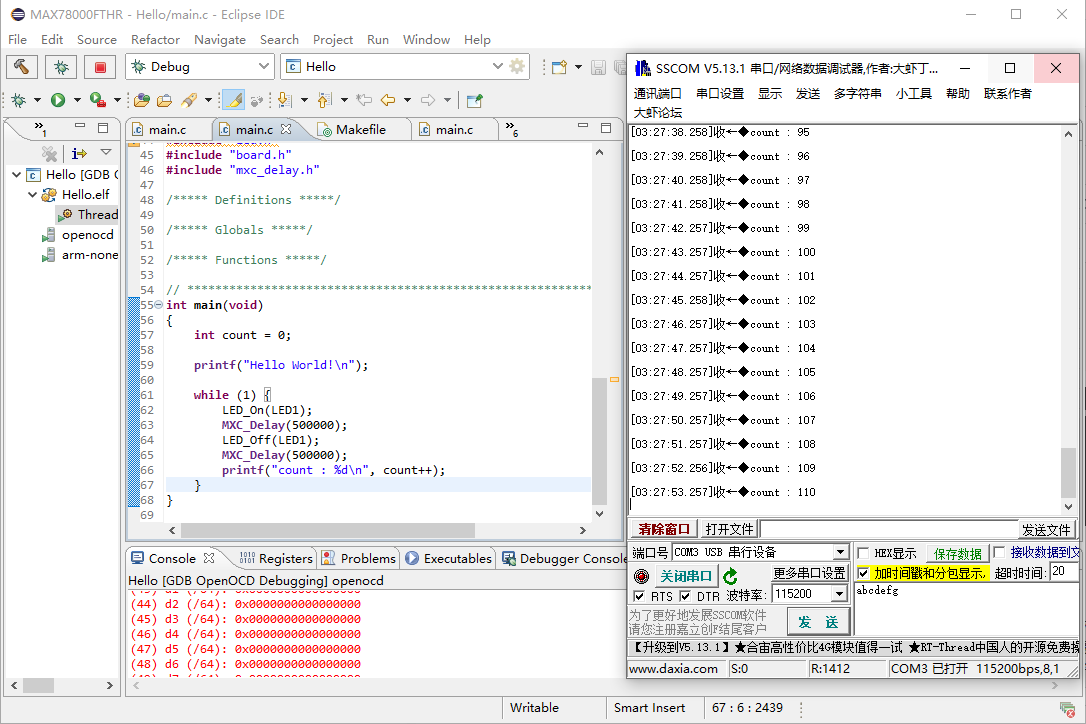Viewport: 1086px width, 724px height.
Task: Click the Save floppy disk icon in Eclipse toolbar
Action: [x=598, y=67]
